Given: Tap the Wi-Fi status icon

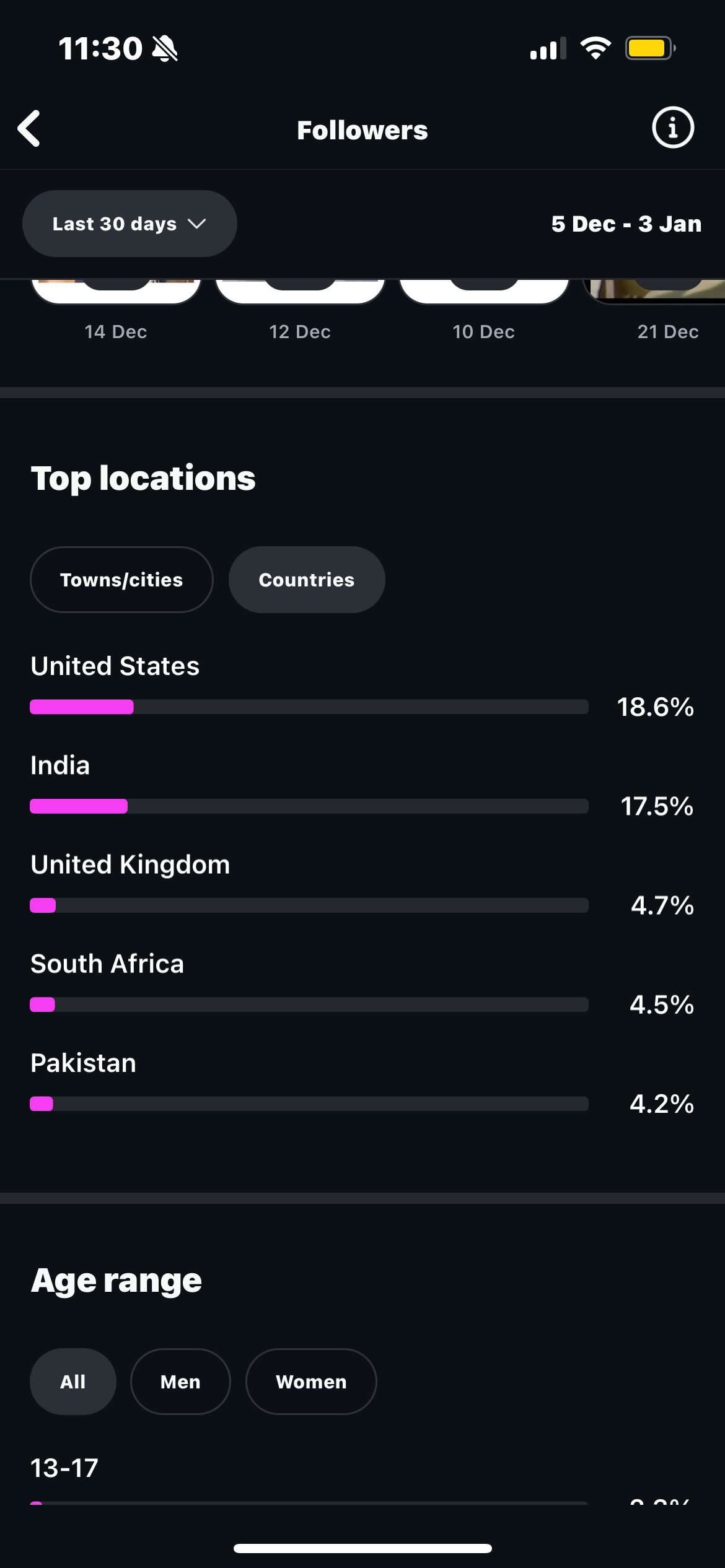Looking at the screenshot, I should point(595,48).
